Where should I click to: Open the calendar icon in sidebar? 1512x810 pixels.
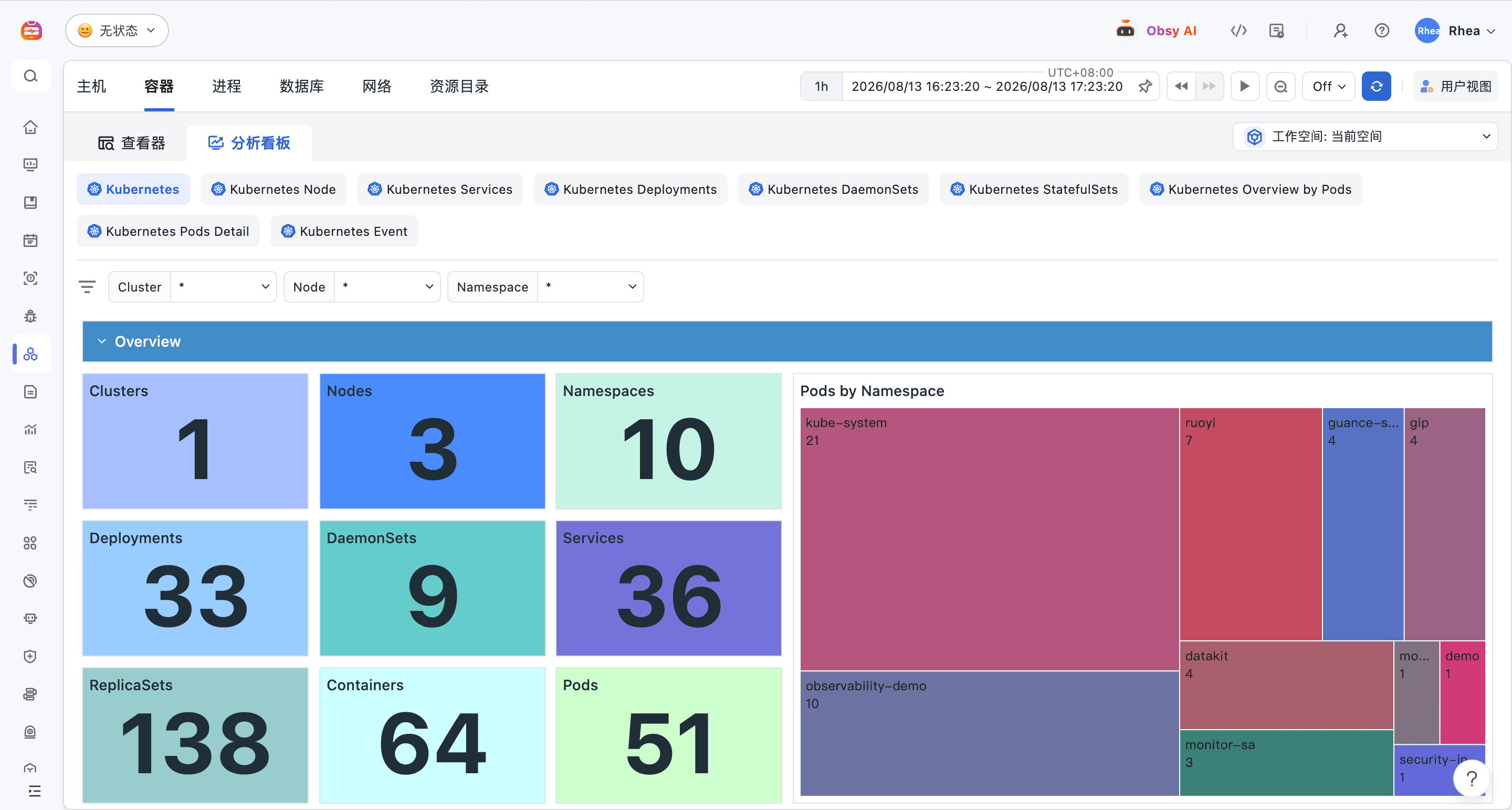30,240
